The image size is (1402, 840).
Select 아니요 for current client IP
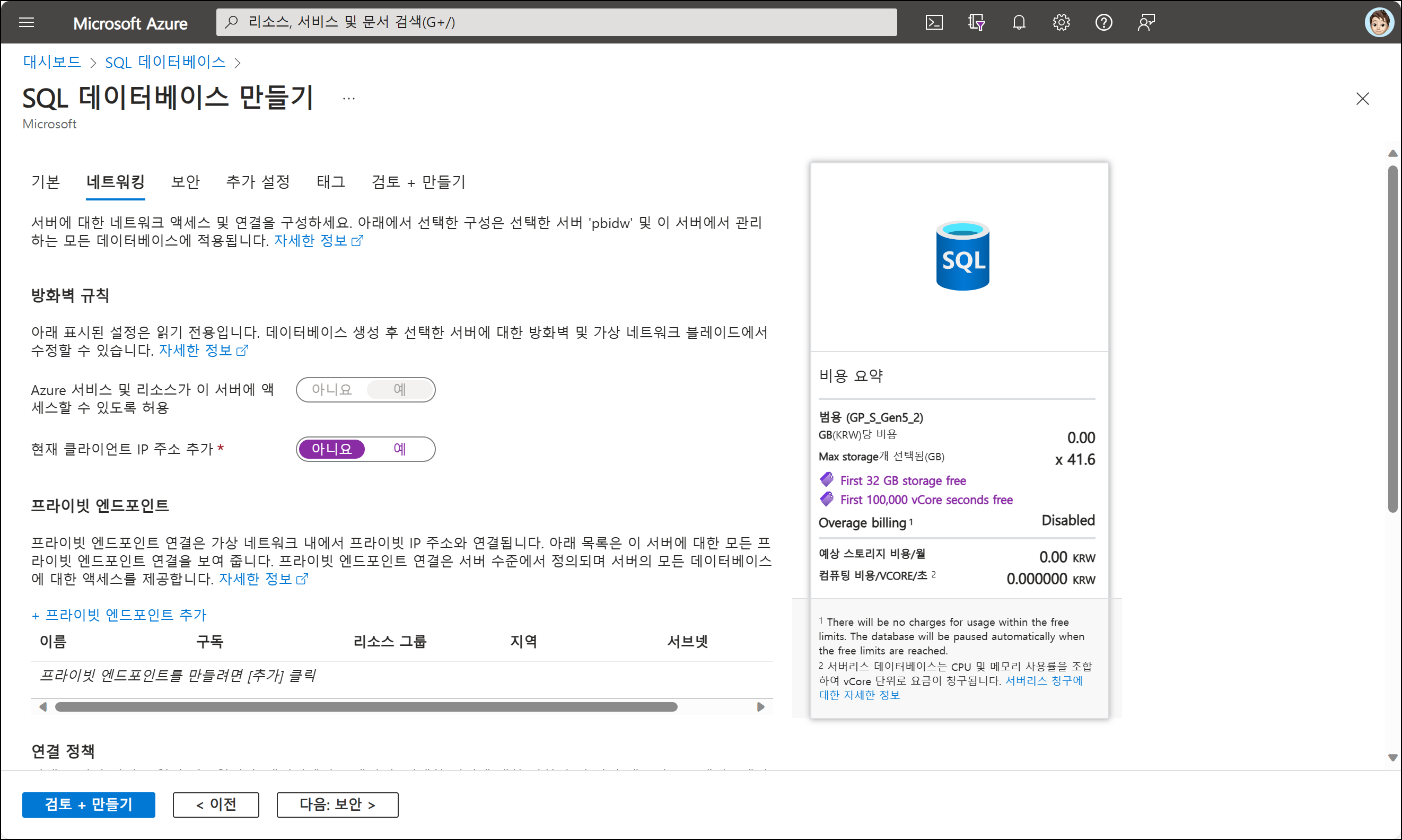(332, 449)
